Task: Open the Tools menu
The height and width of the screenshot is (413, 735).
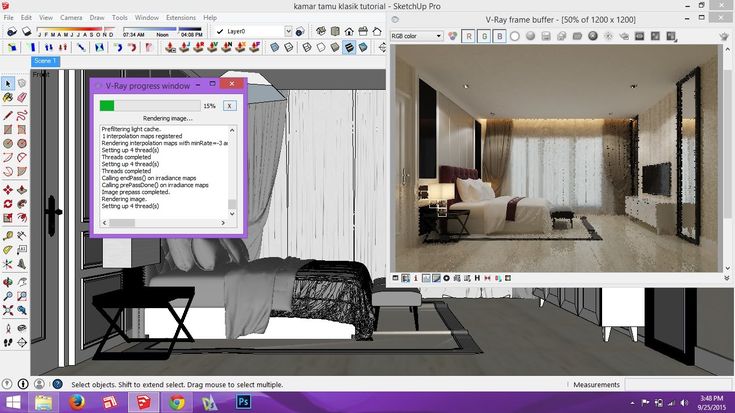Action: 120,17
